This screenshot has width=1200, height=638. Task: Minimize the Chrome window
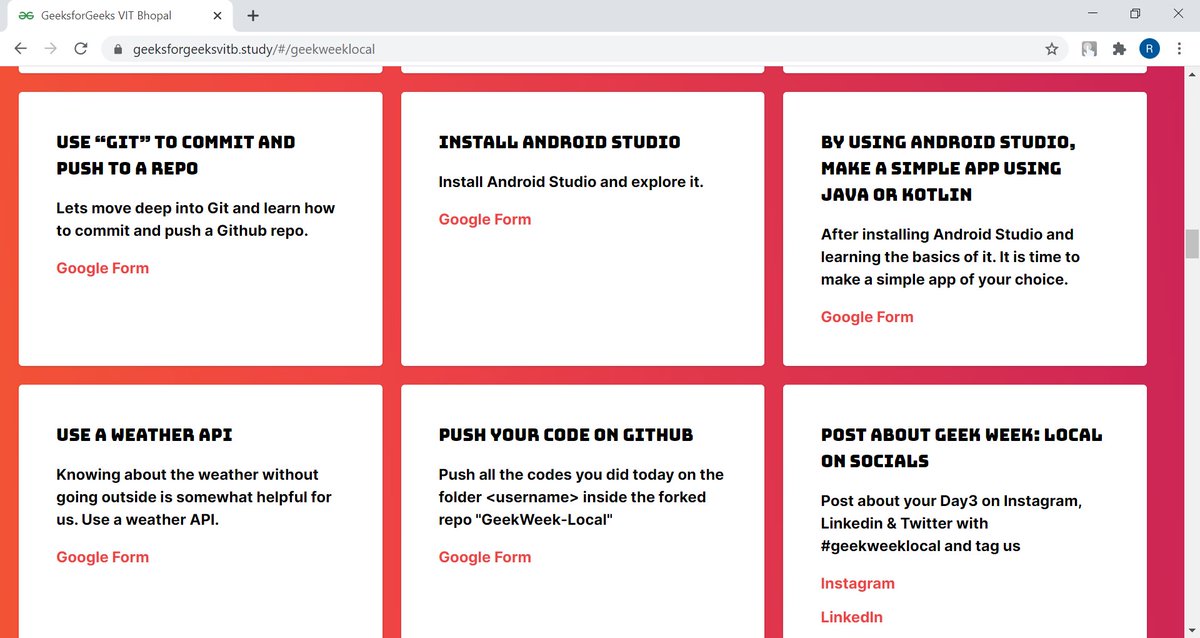(1091, 14)
